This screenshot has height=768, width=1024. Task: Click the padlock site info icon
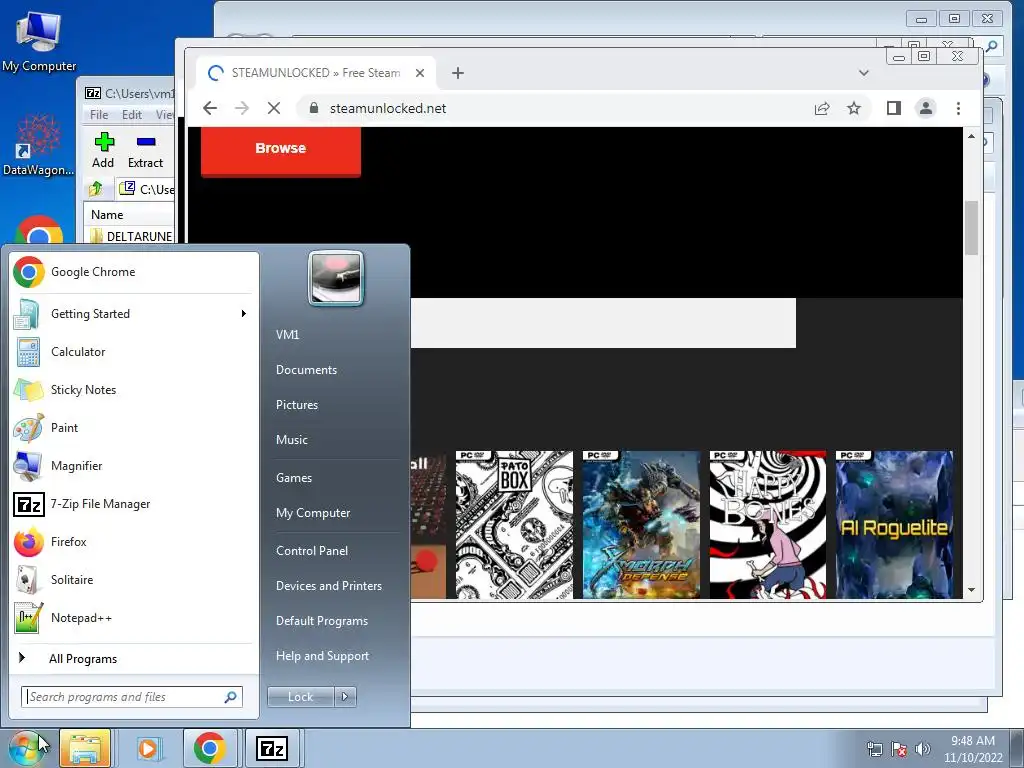tap(313, 108)
